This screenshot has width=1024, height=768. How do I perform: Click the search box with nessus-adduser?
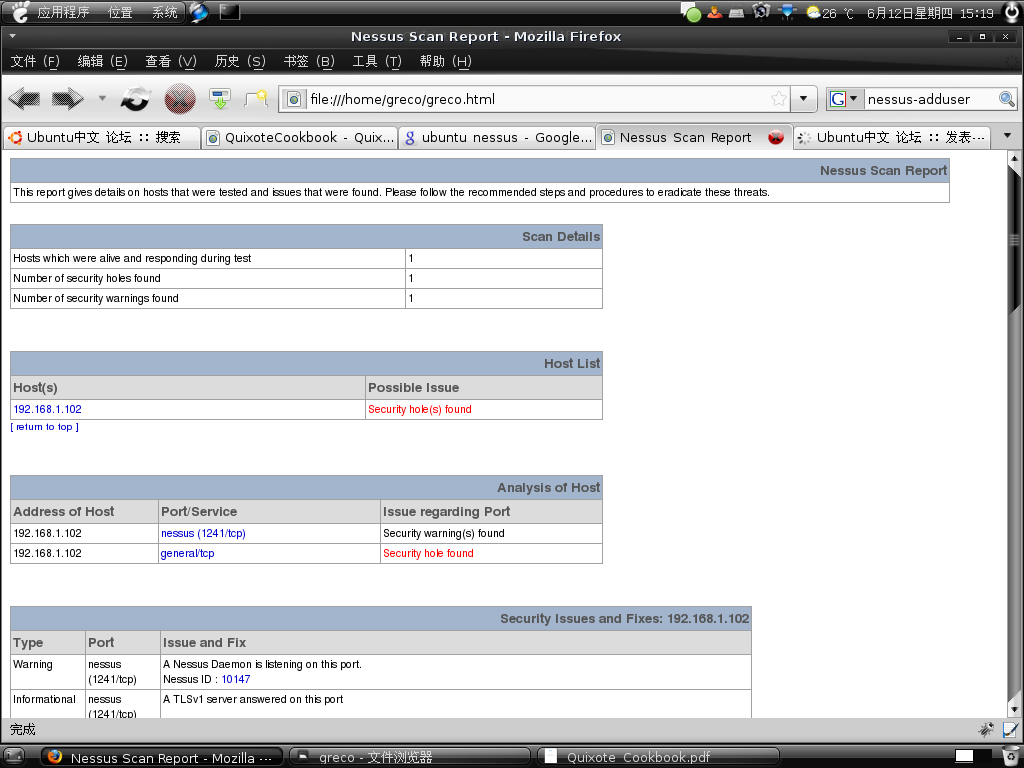(931, 99)
